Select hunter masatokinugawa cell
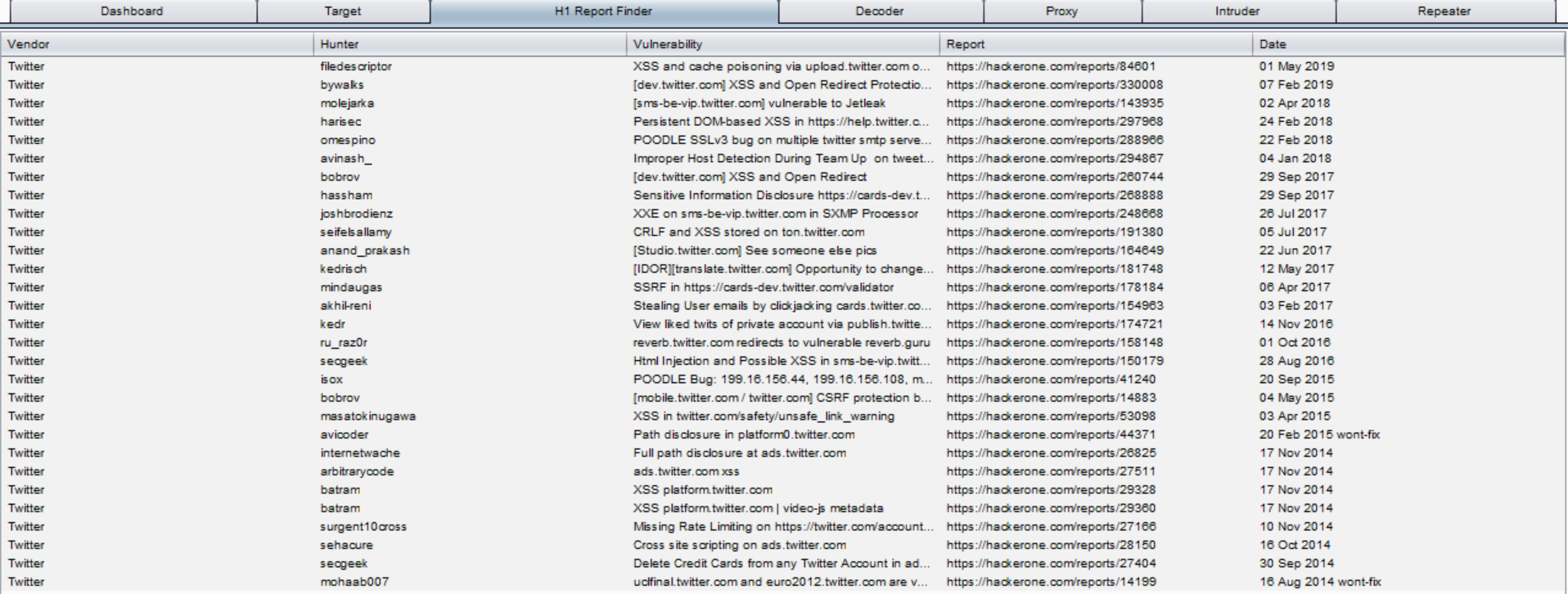The image size is (1568, 594). pos(470,416)
